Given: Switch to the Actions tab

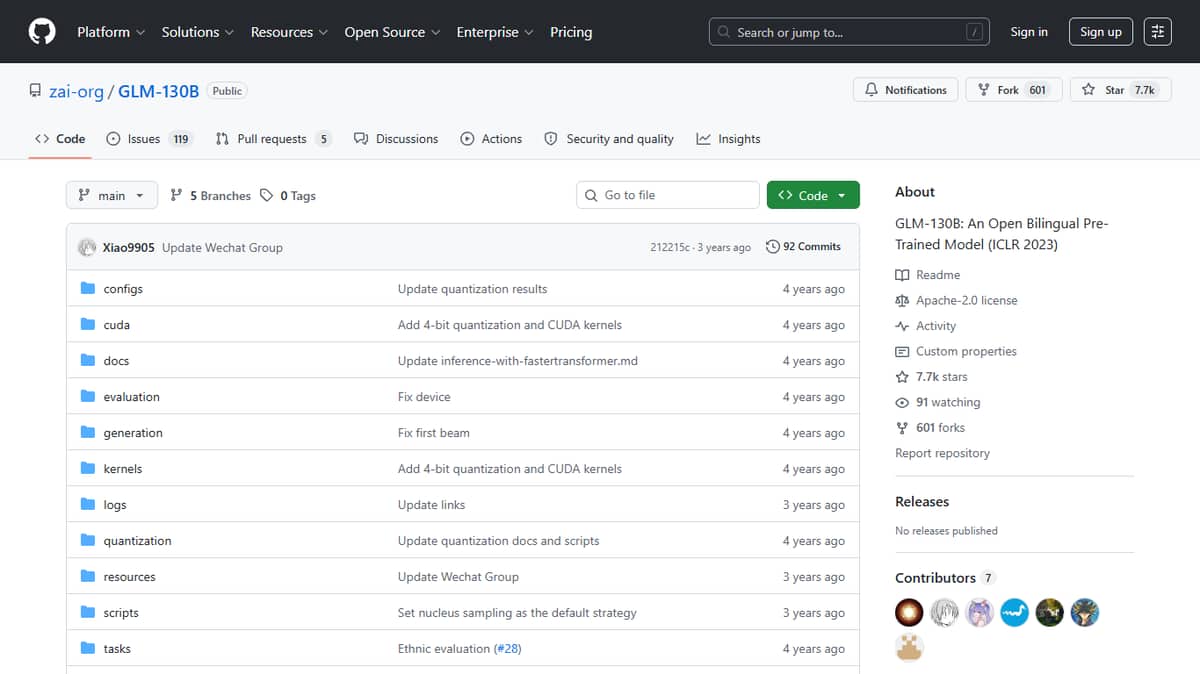Looking at the screenshot, I should 491,139.
